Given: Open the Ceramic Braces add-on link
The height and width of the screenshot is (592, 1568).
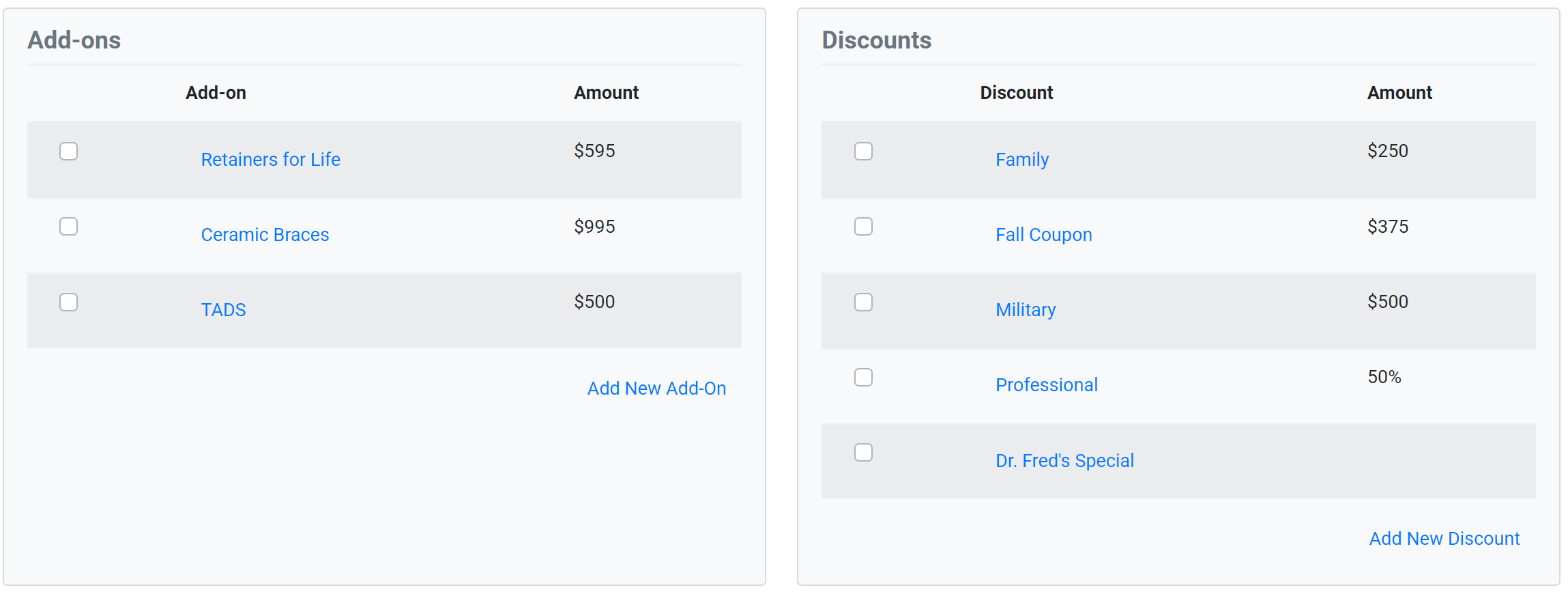Looking at the screenshot, I should tap(265, 234).
